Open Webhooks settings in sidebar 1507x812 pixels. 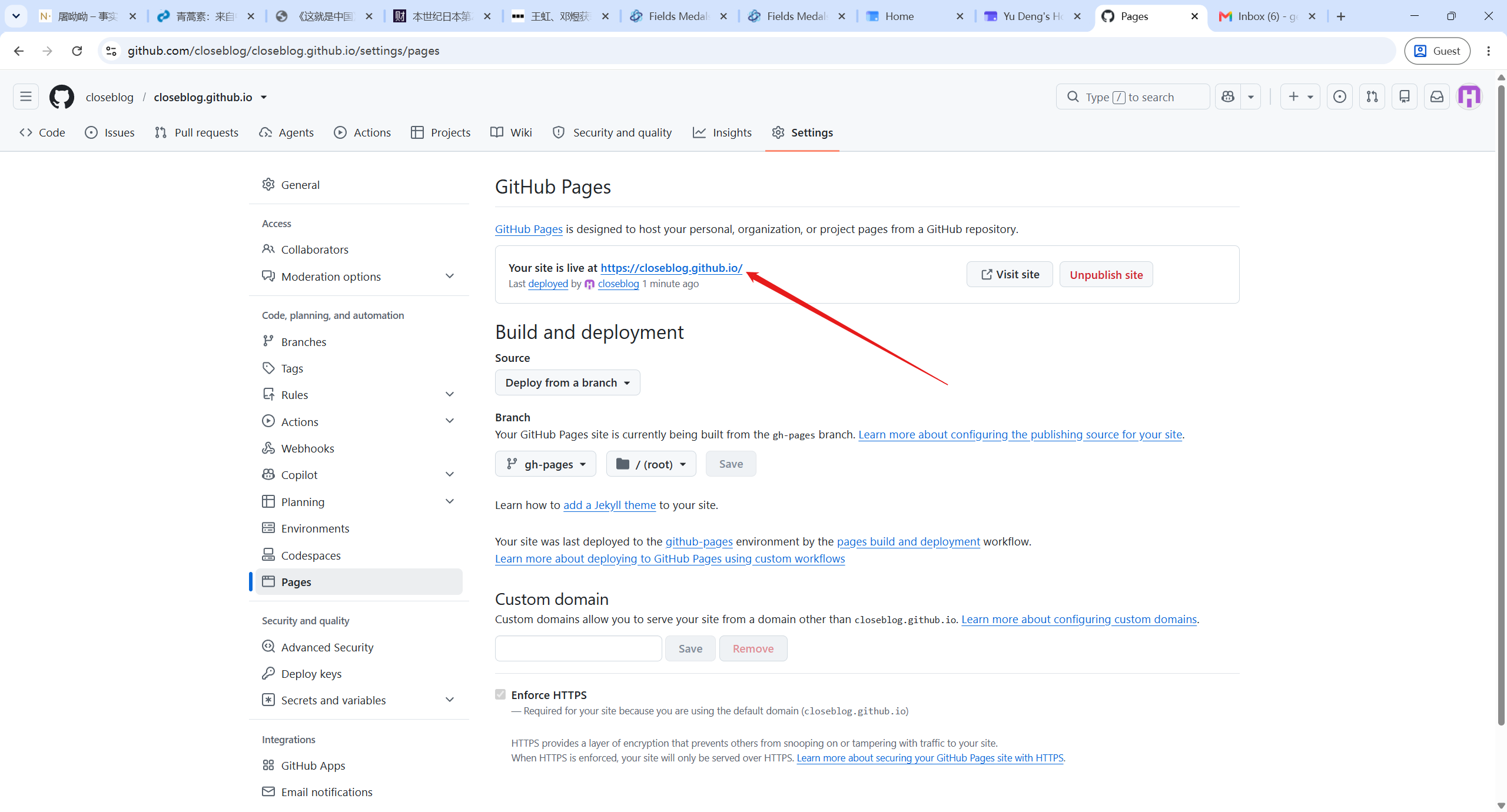coord(359,448)
